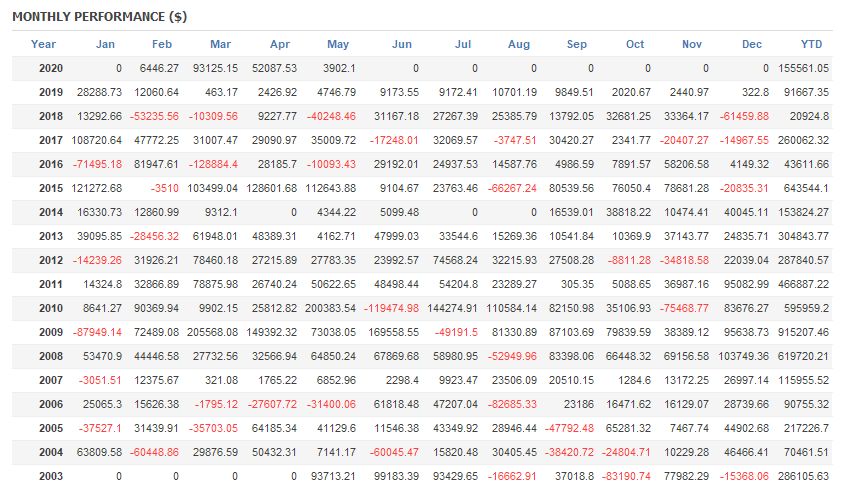Click the 2020 YTD value 155561.05
The image size is (842, 496).
pos(803,68)
